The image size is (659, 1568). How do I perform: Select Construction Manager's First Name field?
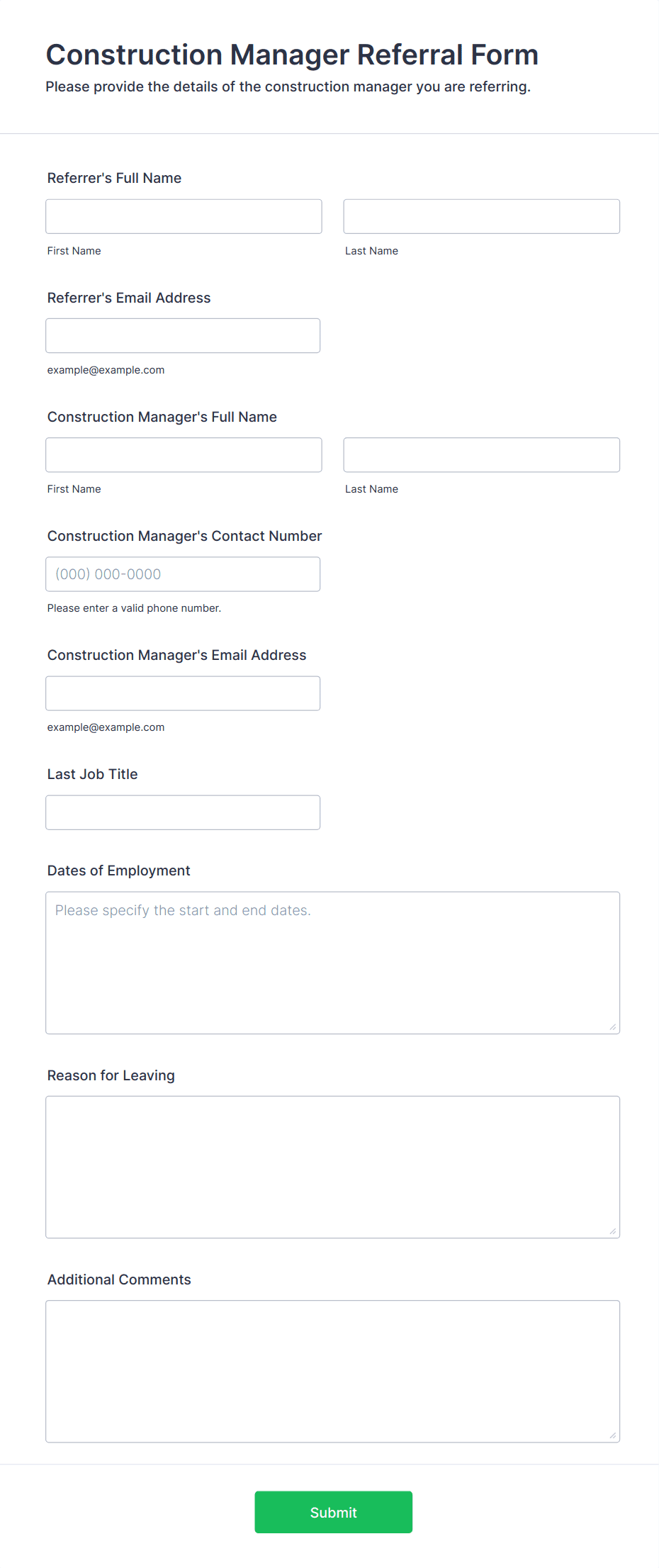(184, 454)
